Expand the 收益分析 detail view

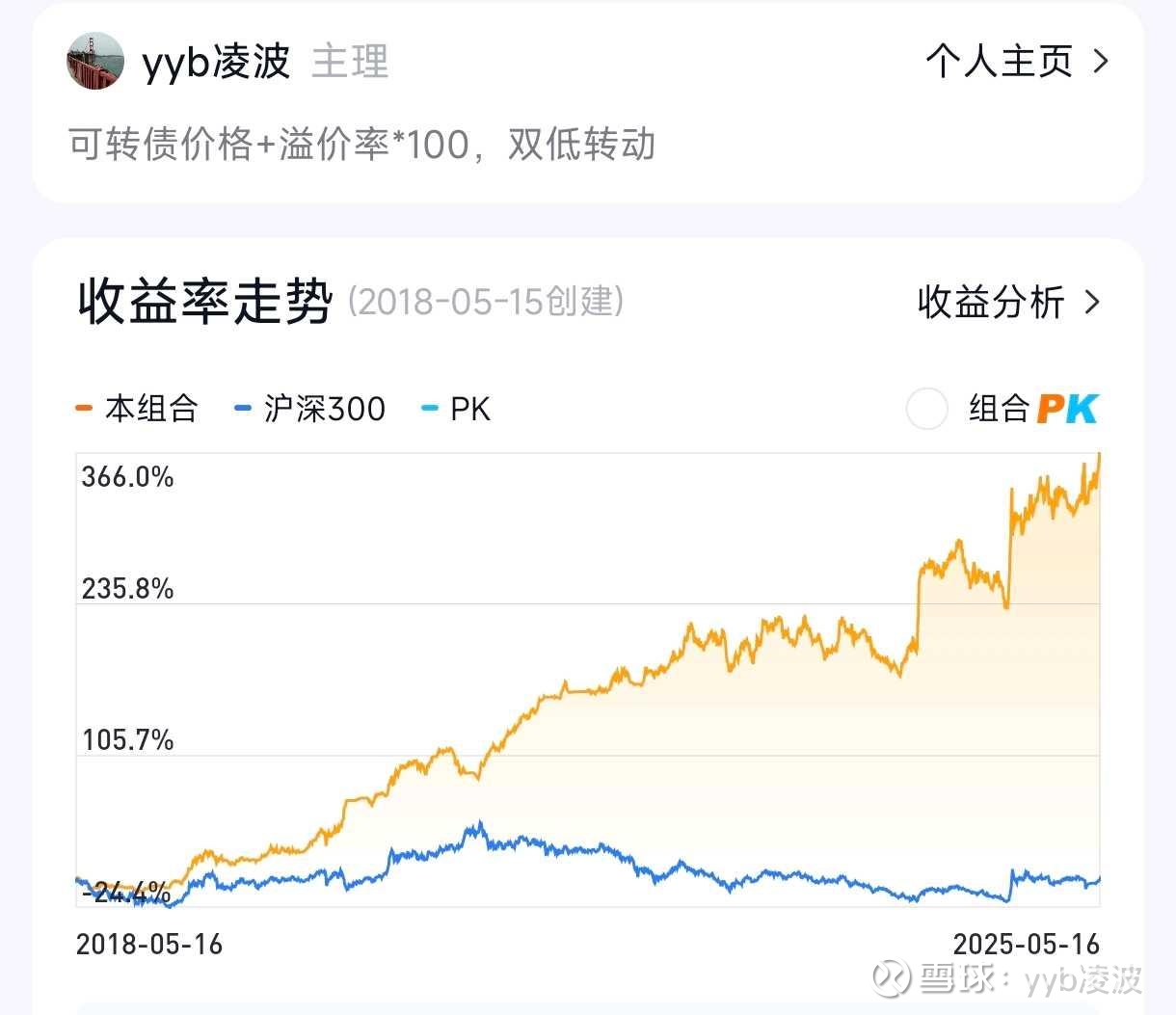(x=992, y=303)
